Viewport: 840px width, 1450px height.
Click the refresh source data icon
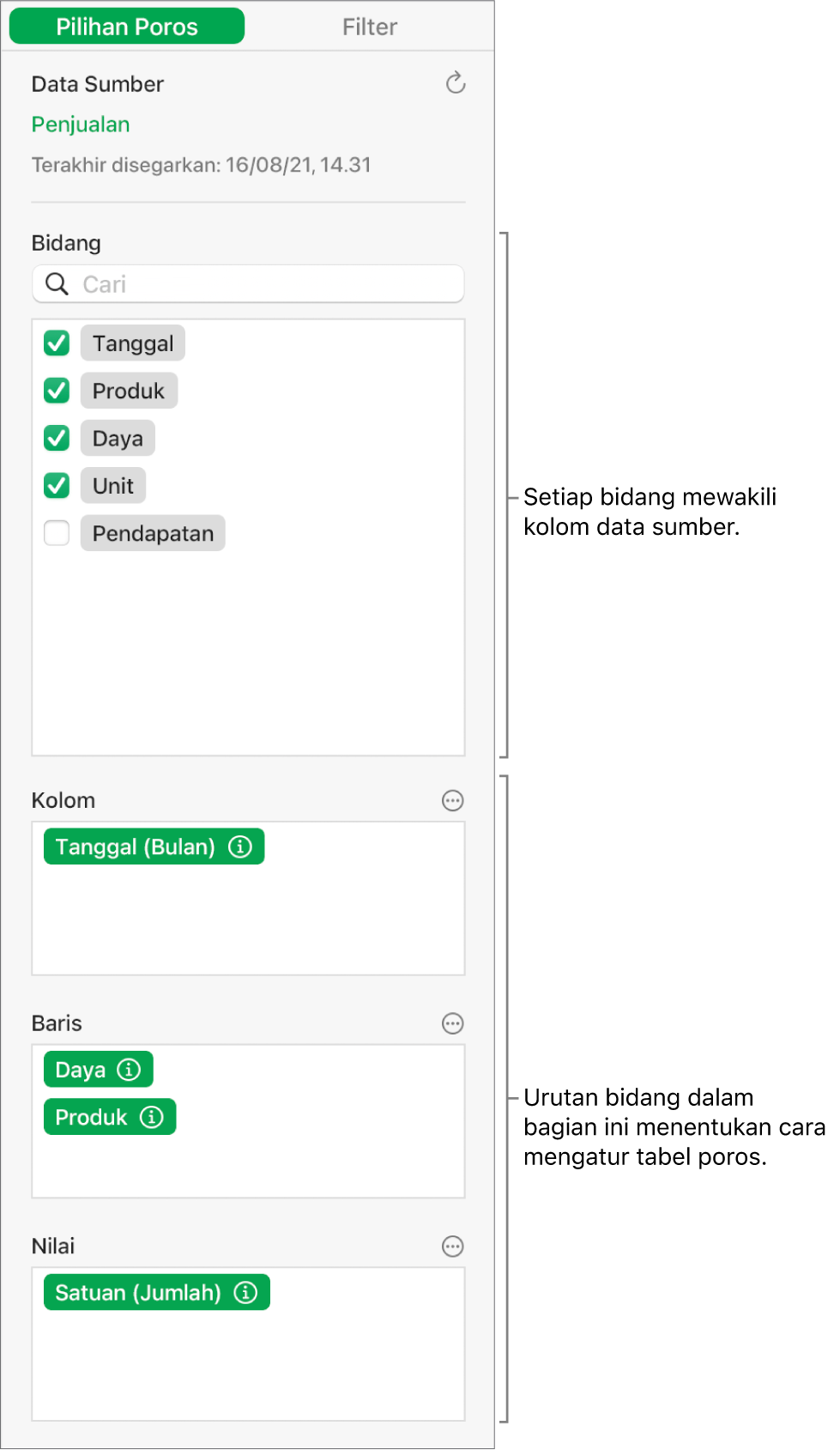pyautogui.click(x=456, y=83)
